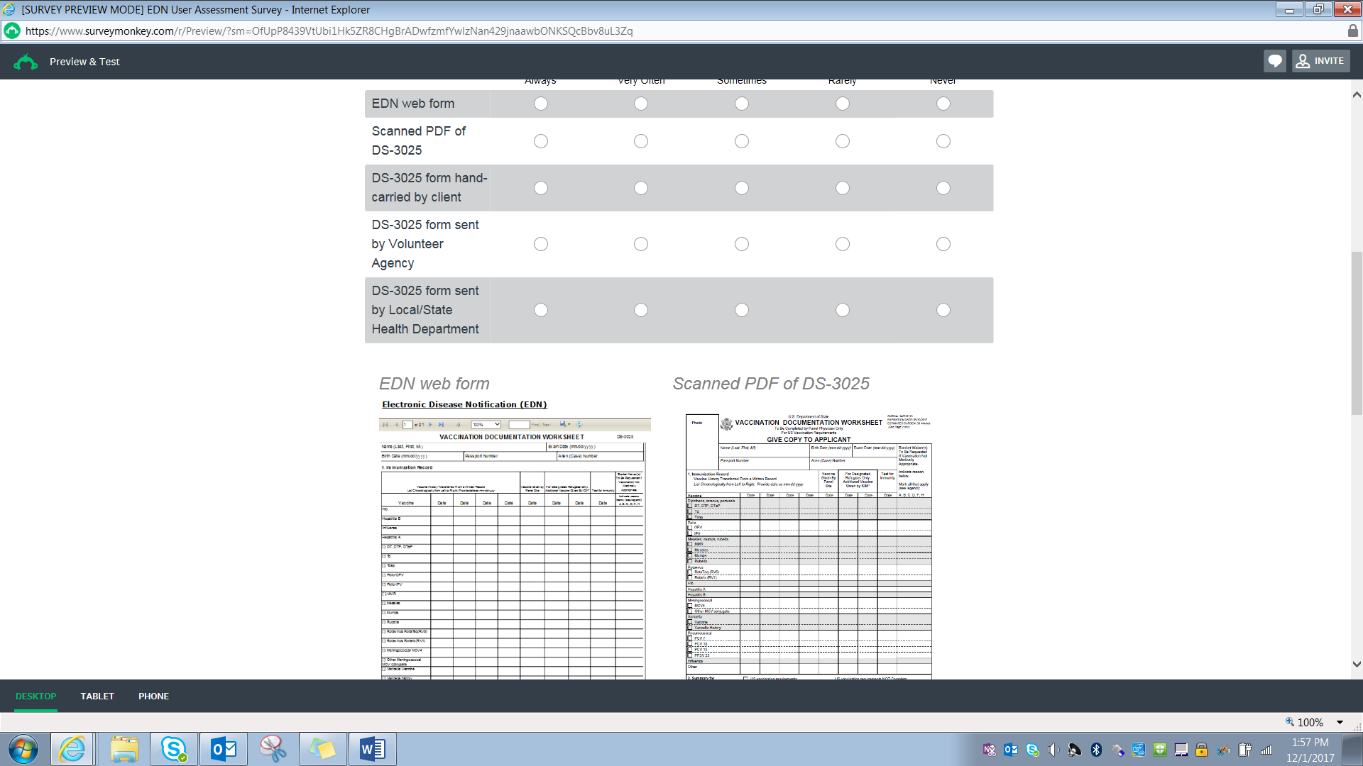This screenshot has width=1363, height=766.
Task: Open the wireless signal bars tray icon
Action: tap(1266, 749)
